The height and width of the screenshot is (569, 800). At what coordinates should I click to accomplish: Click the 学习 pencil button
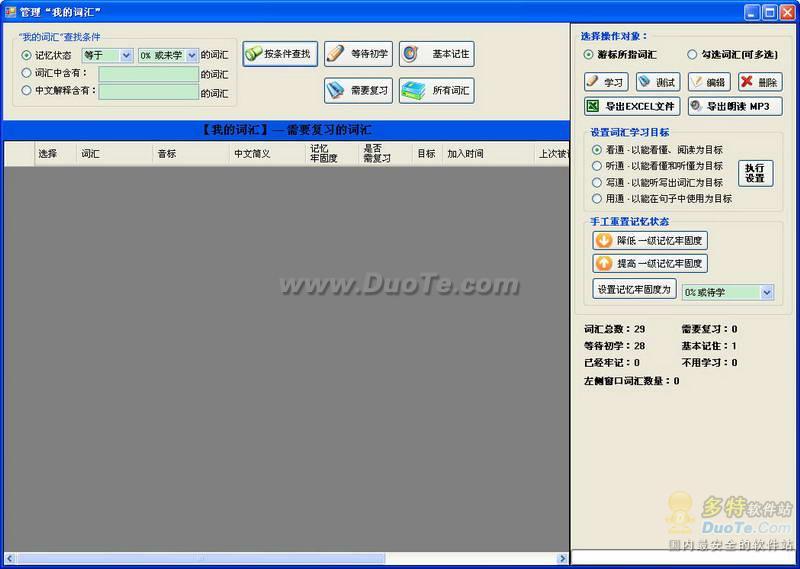point(606,82)
